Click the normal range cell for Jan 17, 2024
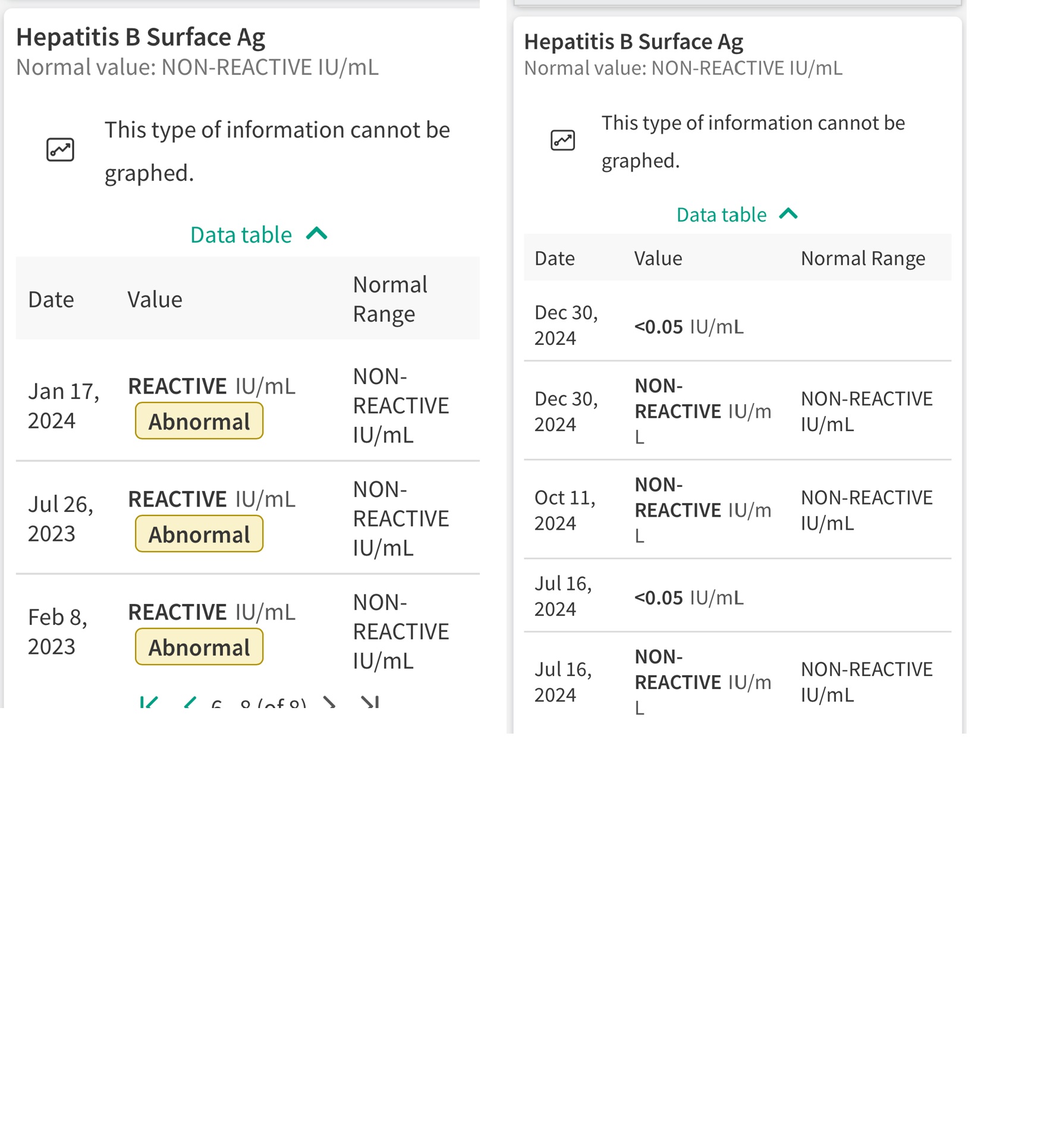The width and height of the screenshot is (1038, 1148). [x=401, y=406]
